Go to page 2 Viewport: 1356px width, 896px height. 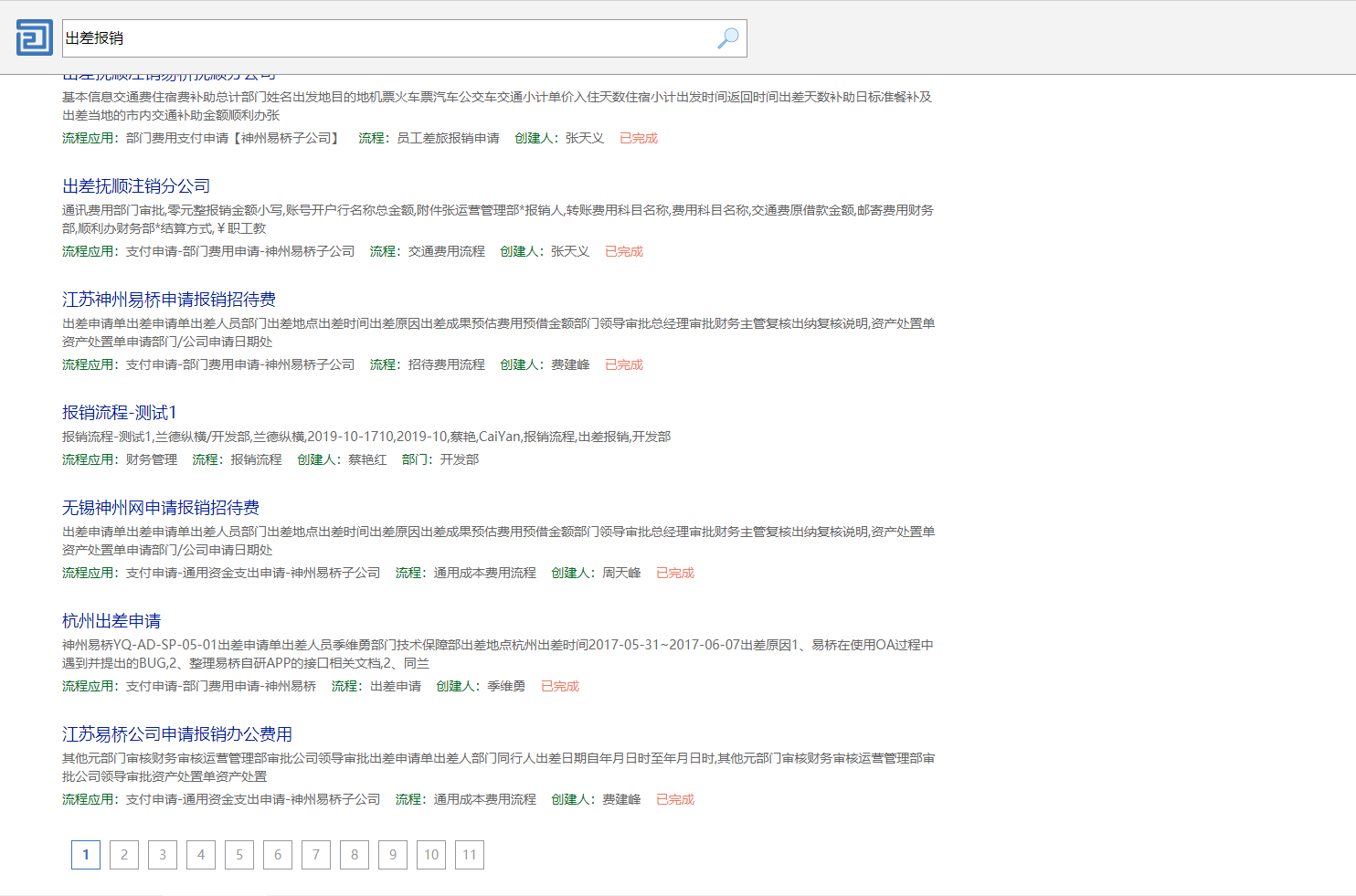click(x=124, y=855)
